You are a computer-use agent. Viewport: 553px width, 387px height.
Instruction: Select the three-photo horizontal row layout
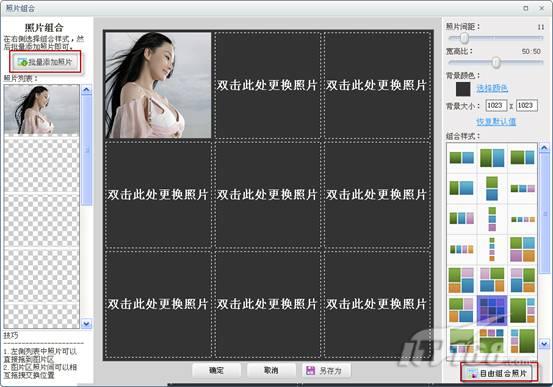[x=461, y=218]
